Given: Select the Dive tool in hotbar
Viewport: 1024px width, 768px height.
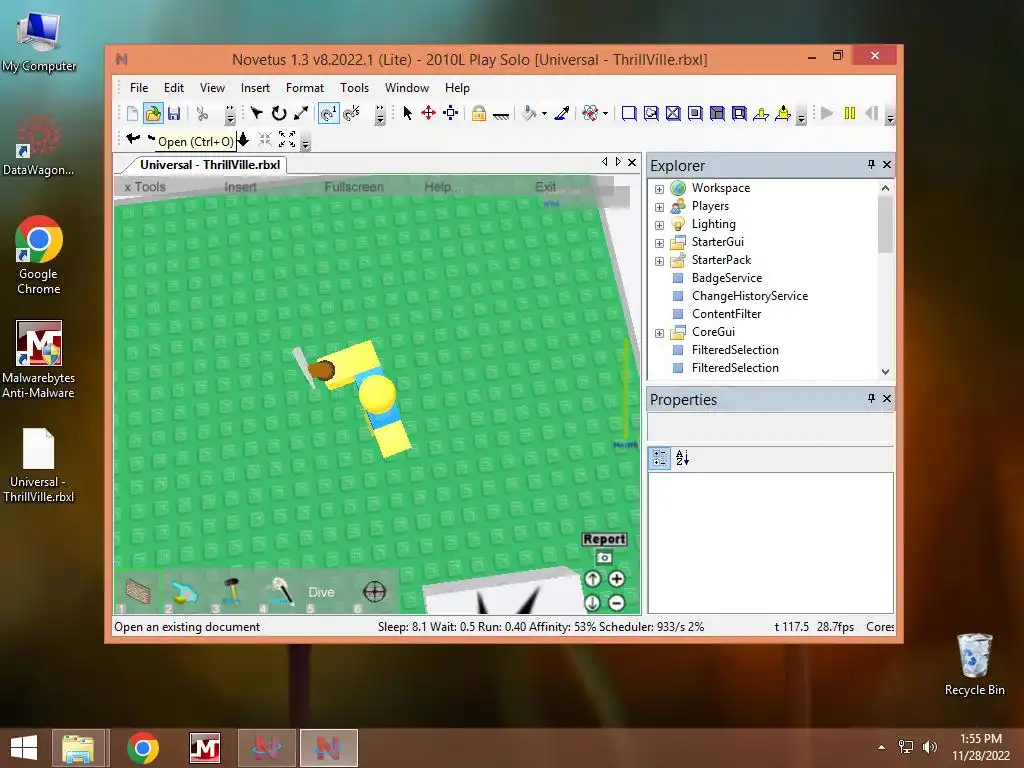Looking at the screenshot, I should [x=321, y=592].
